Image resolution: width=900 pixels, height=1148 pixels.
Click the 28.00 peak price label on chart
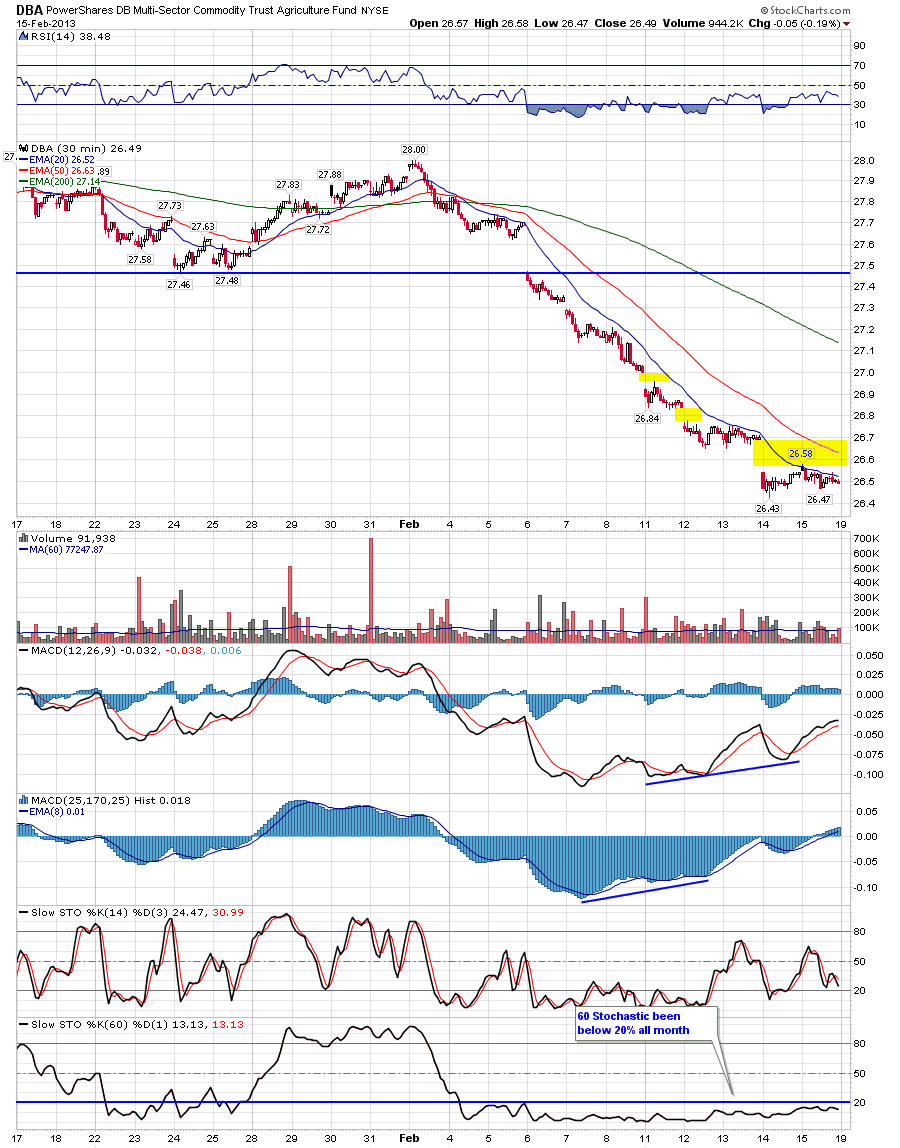414,149
